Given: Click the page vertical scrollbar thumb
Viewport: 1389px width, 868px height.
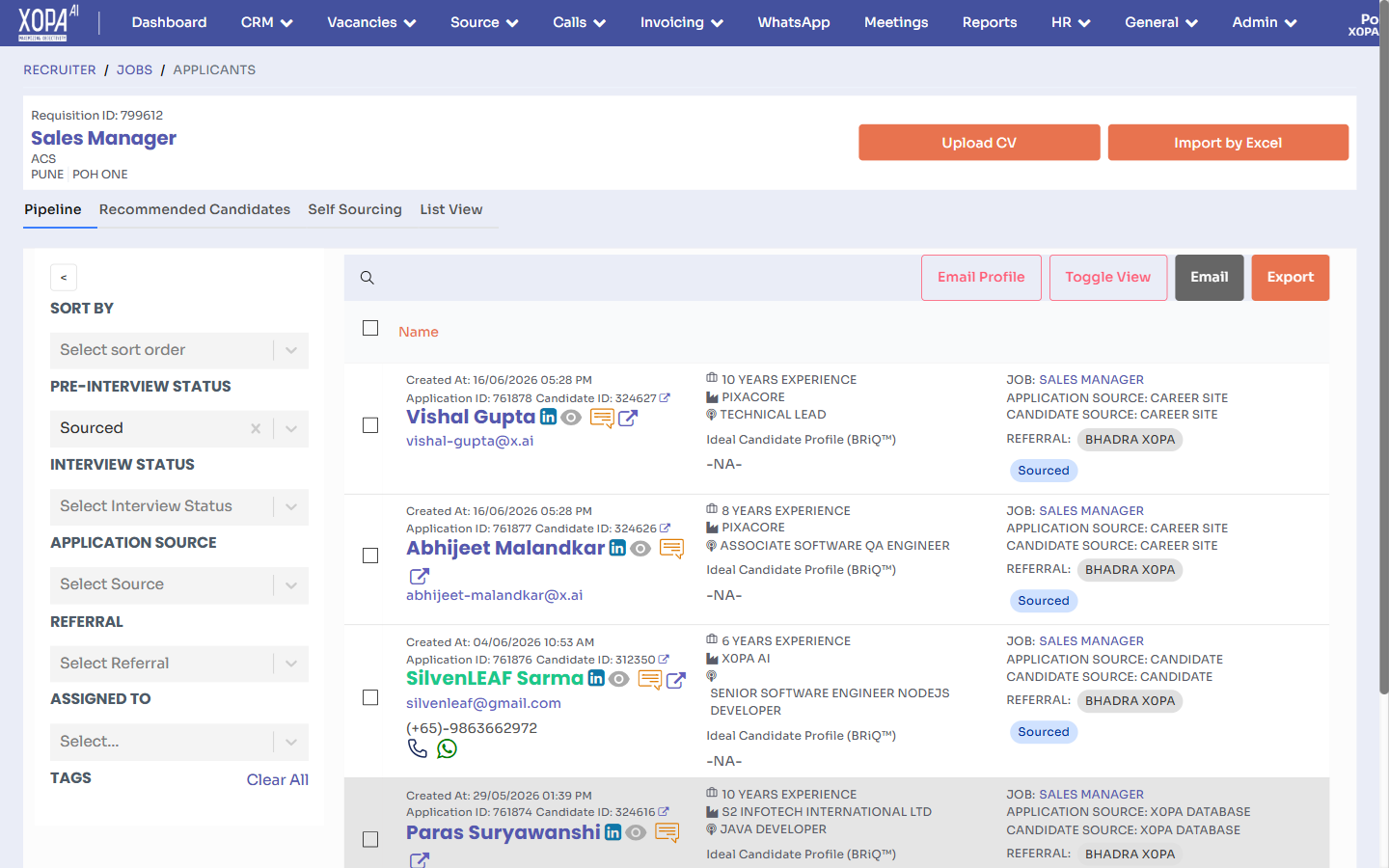Looking at the screenshot, I should [x=1384, y=347].
